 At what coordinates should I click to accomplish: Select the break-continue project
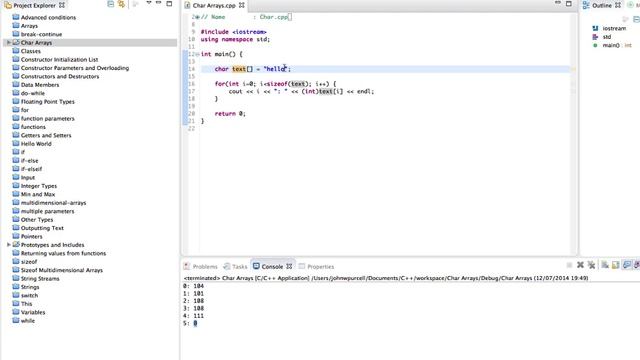41,34
